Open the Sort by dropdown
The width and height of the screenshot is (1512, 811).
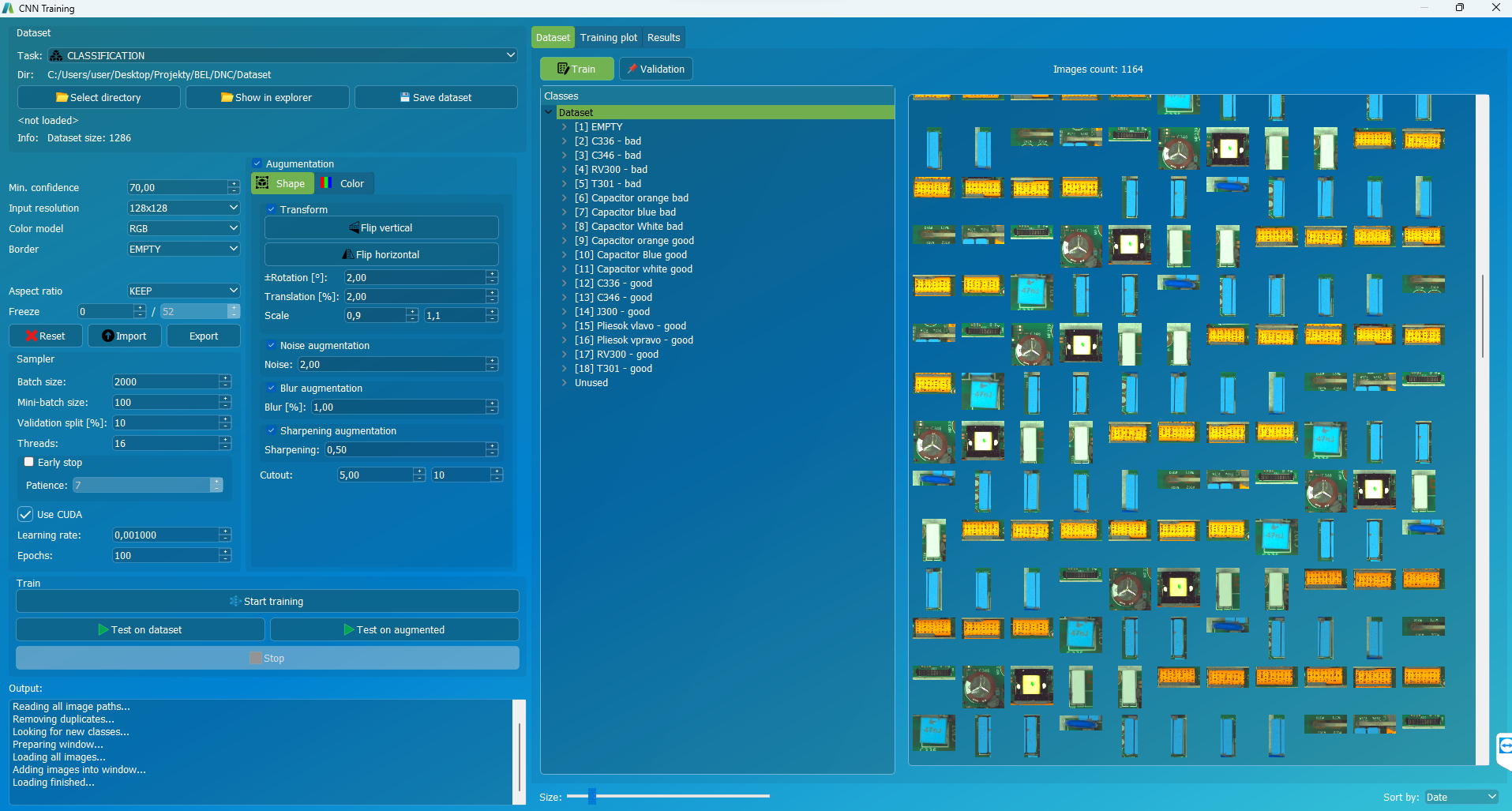1461,797
